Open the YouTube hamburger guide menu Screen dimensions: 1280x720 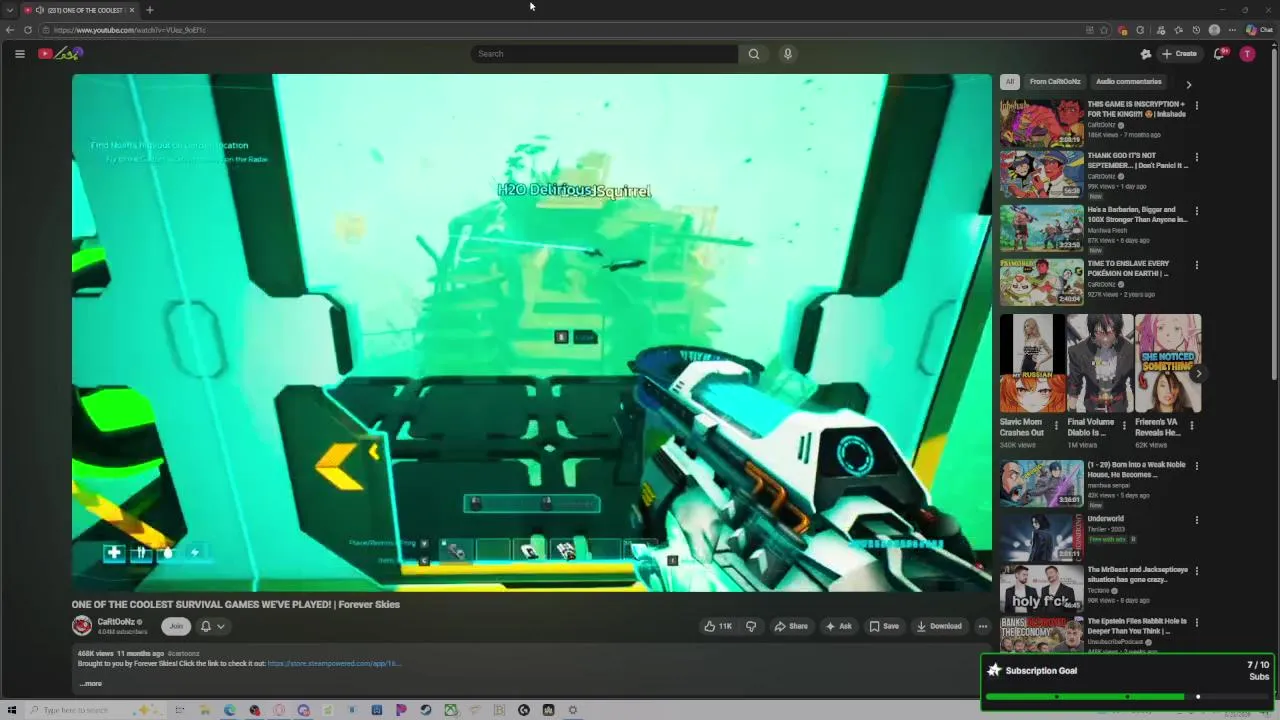point(19,54)
